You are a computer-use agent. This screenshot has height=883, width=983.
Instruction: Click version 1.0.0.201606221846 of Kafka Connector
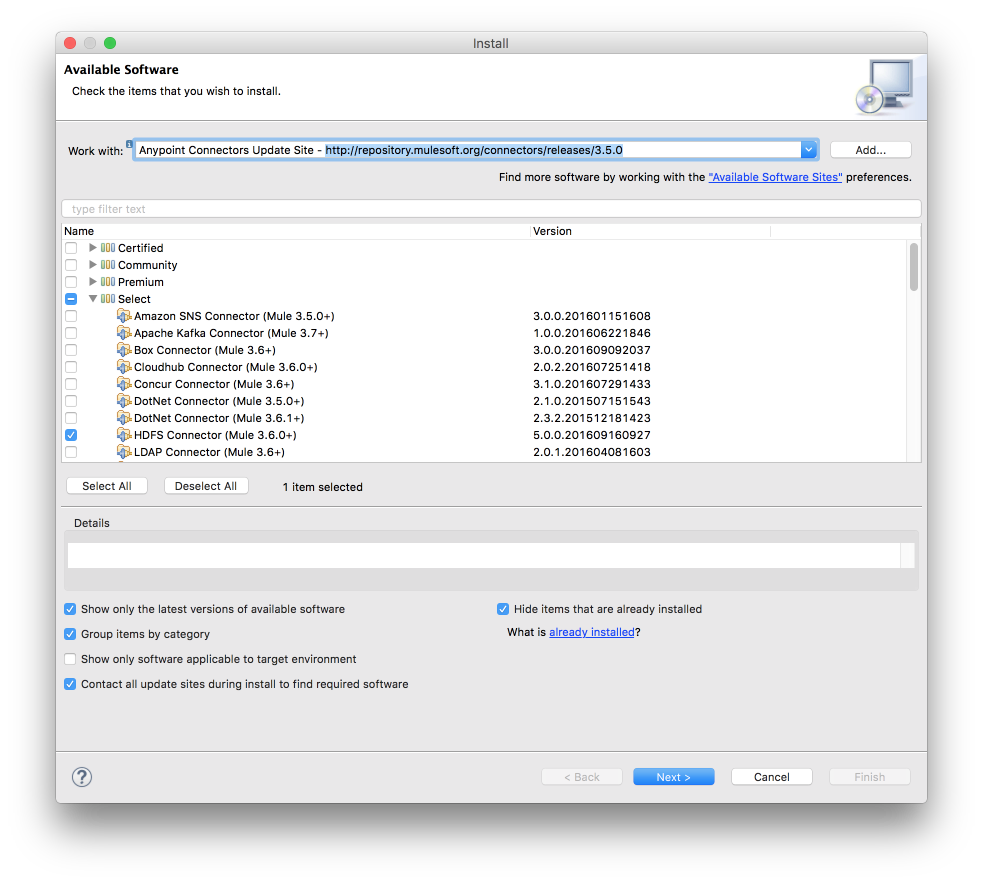pos(592,333)
